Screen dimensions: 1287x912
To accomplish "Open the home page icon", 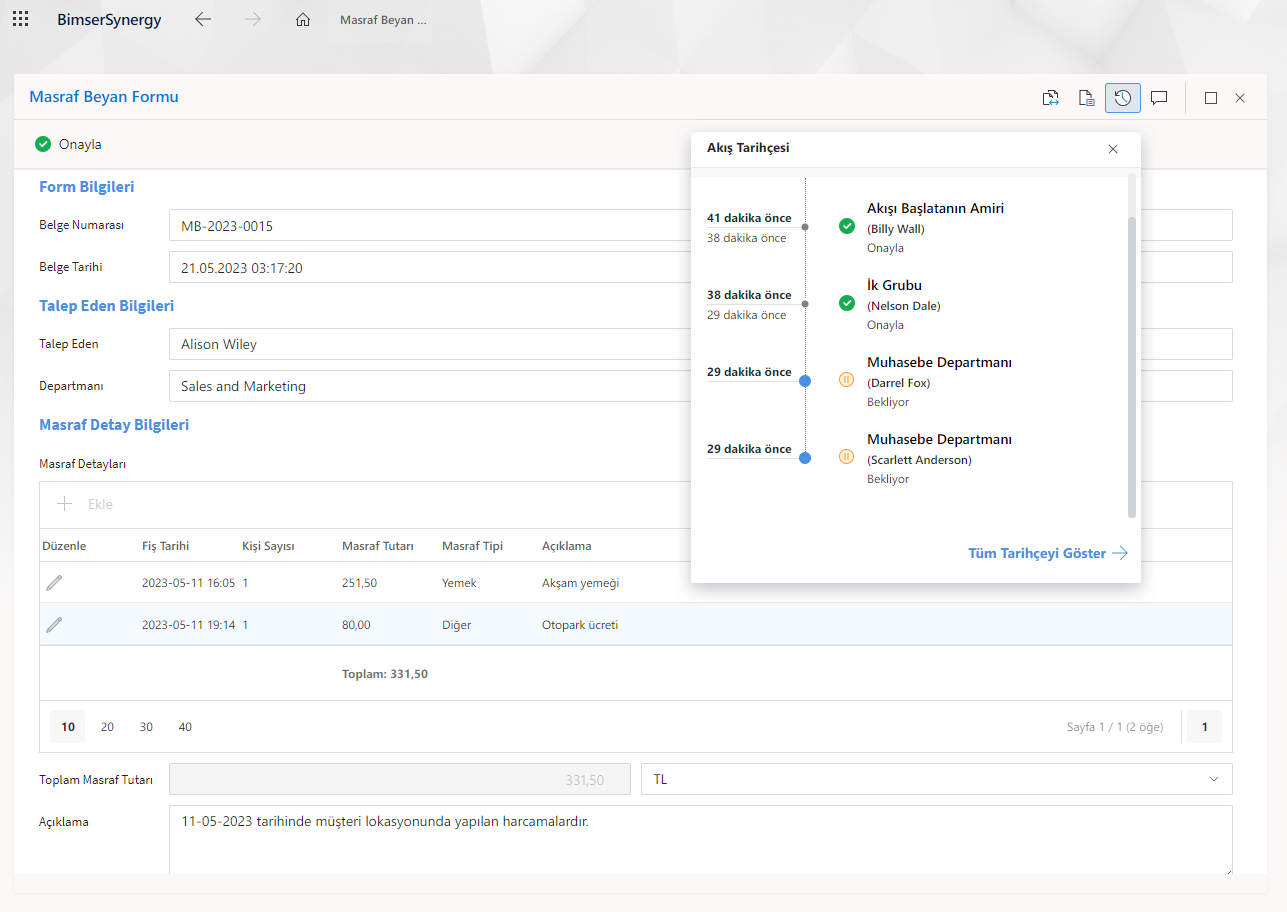I will pyautogui.click(x=303, y=19).
